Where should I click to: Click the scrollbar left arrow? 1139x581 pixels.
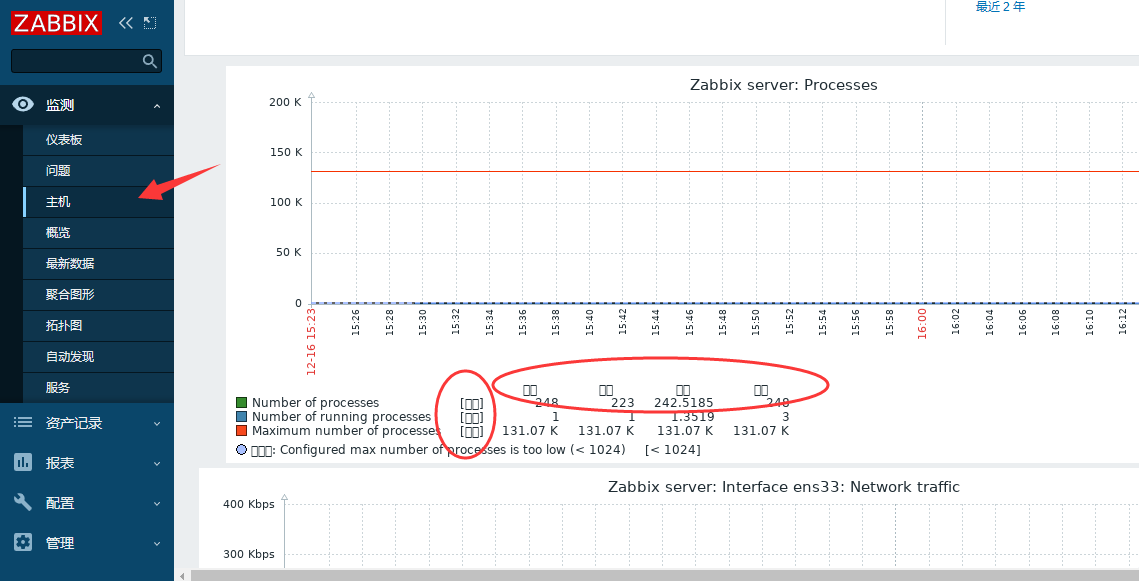182,576
